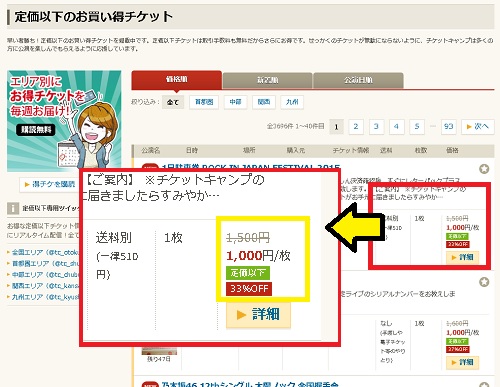Click the 次へ next page button

[x=478, y=127]
